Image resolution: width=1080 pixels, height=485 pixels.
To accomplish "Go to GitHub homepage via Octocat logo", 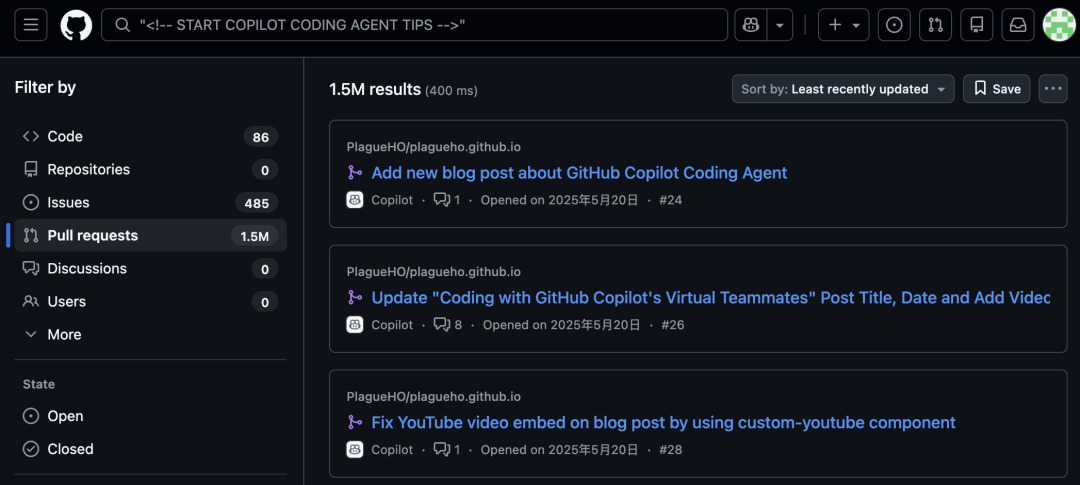I will tap(76, 25).
